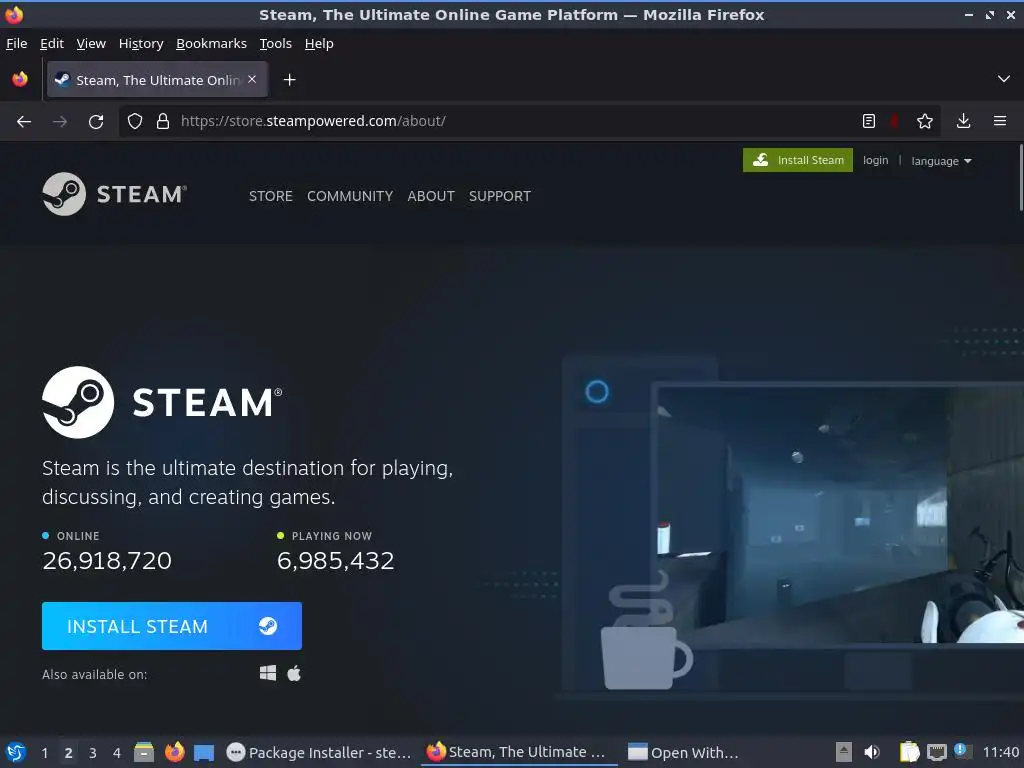This screenshot has height=768, width=1024.
Task: Click the taskbar clock 11:40
Action: (1000, 752)
